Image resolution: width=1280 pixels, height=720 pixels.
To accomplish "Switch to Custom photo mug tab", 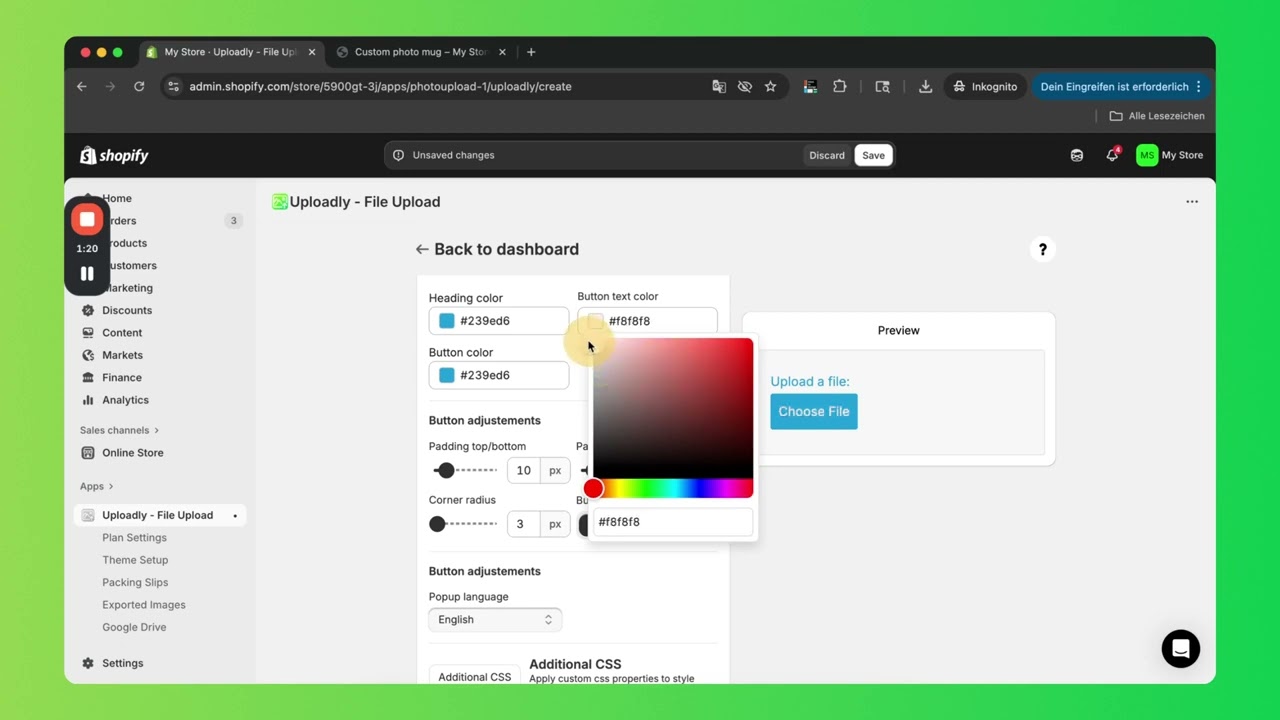I will 420,52.
